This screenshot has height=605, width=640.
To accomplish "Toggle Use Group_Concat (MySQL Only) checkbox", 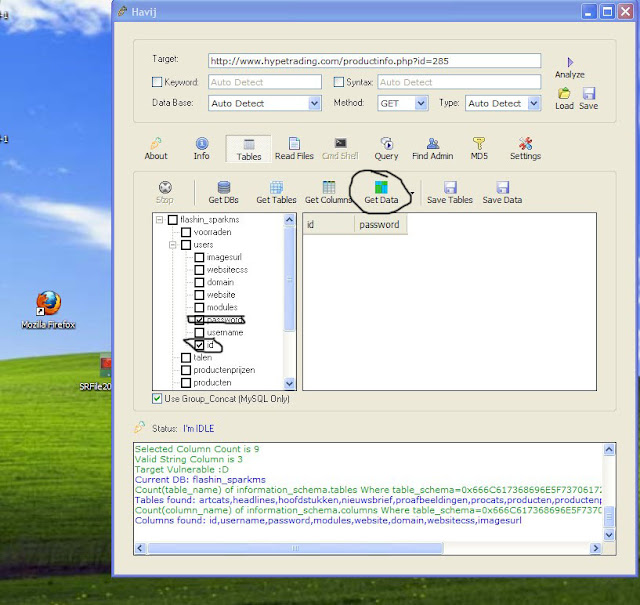I will (x=157, y=398).
